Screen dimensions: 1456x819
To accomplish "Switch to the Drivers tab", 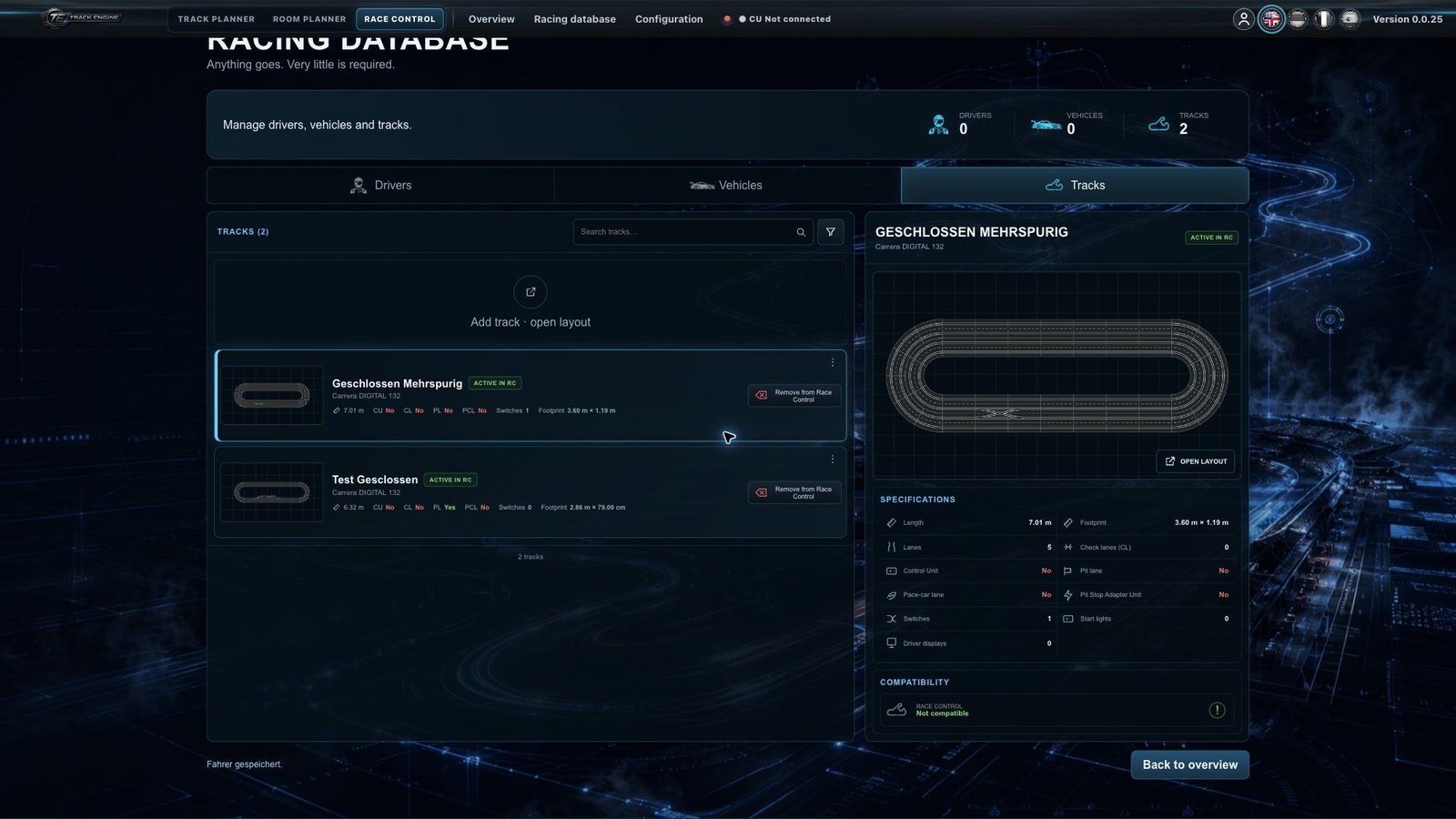I will pos(380,186).
